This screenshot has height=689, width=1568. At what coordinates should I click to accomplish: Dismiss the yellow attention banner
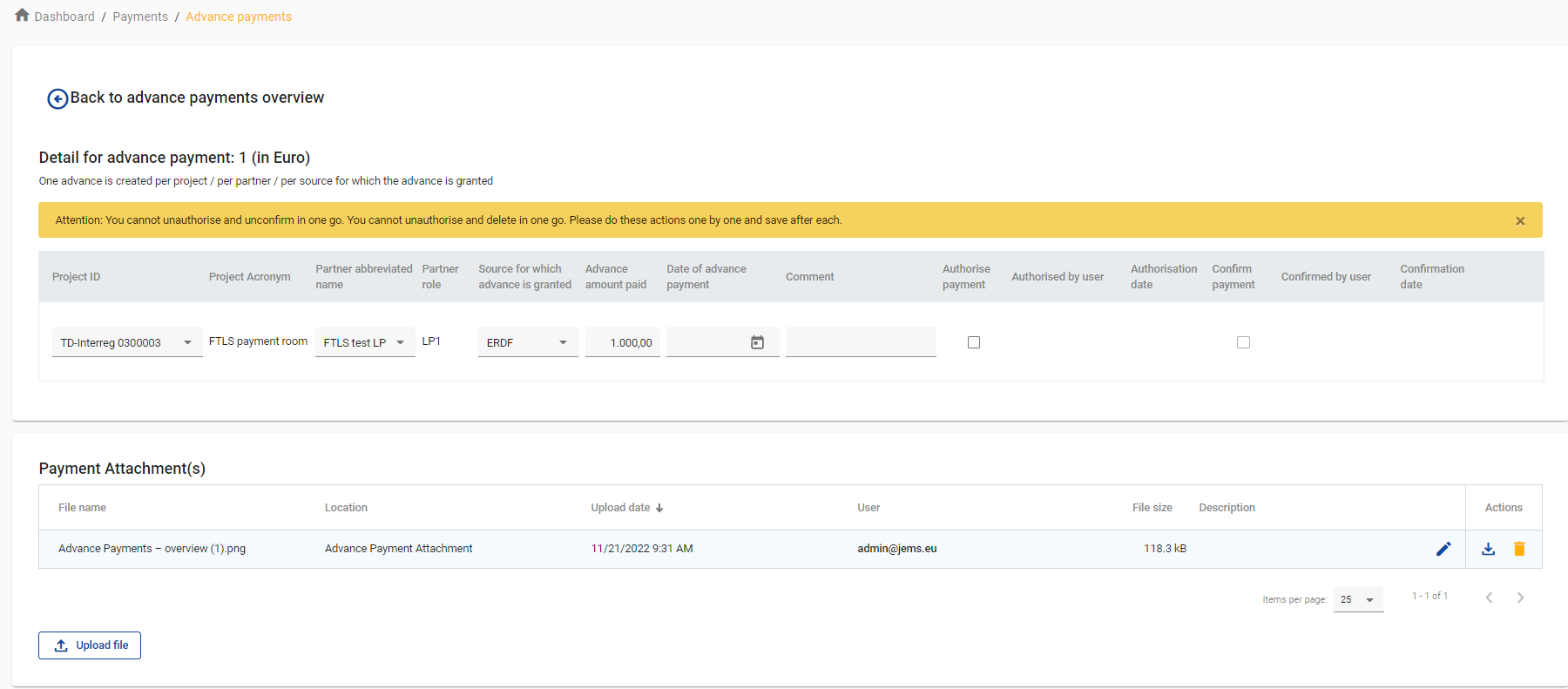click(x=1519, y=220)
